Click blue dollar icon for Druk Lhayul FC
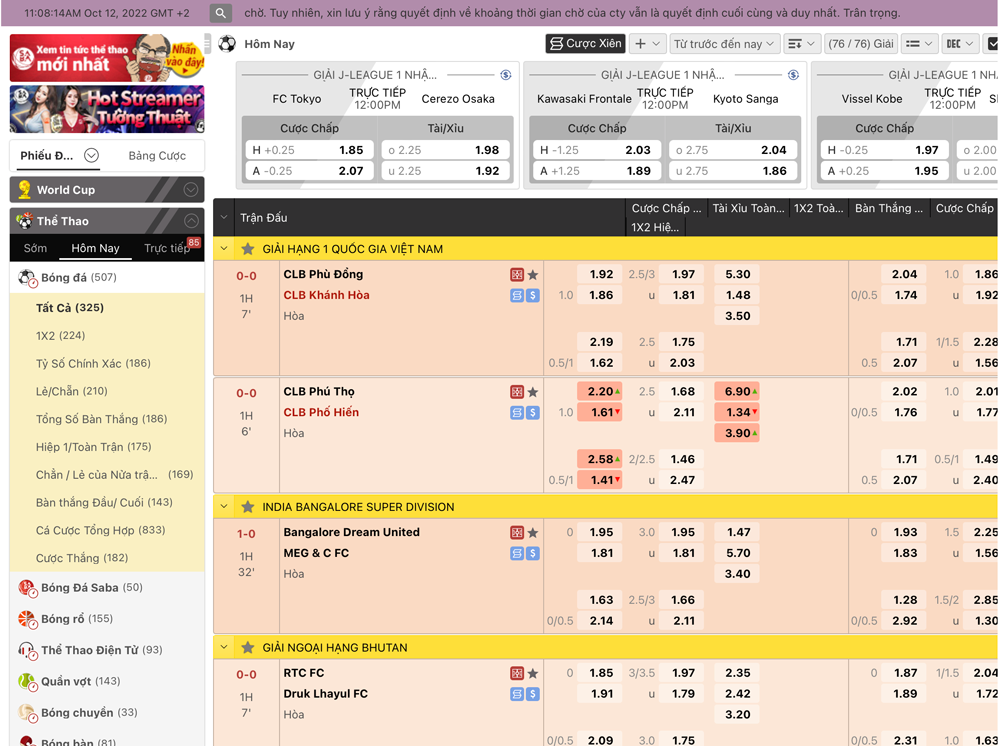The image size is (1000, 746). [533, 694]
